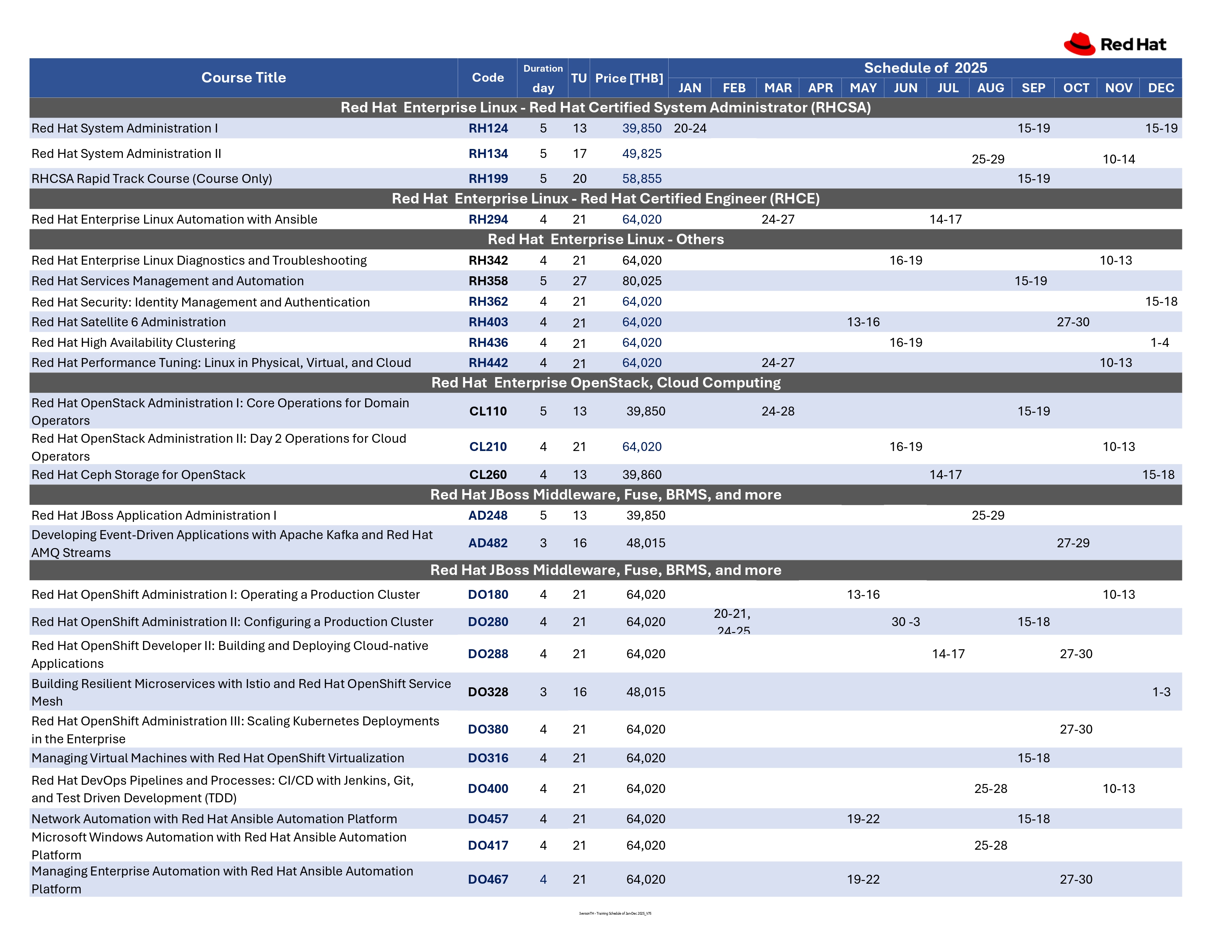
Task: Select the MAR month header
Action: [778, 88]
